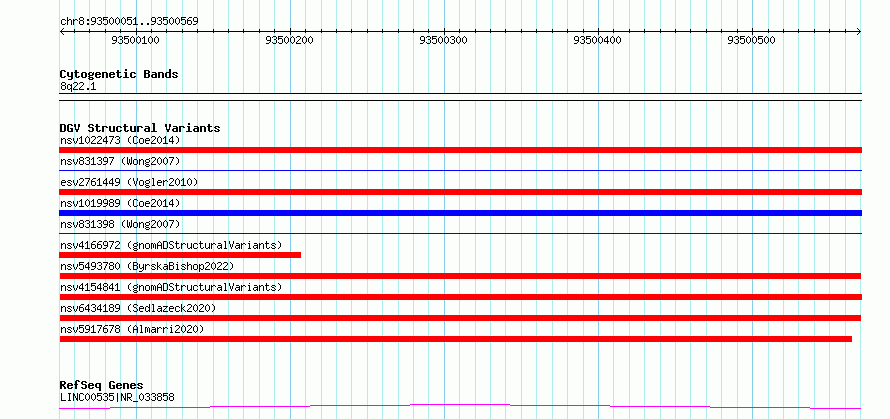This screenshot has height=419, width=890.
Task: Click ruler position 93500400
Action: (x=598, y=40)
